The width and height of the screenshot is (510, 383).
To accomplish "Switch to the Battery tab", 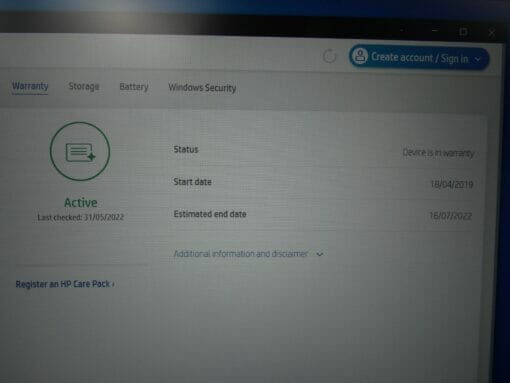I will click(134, 87).
